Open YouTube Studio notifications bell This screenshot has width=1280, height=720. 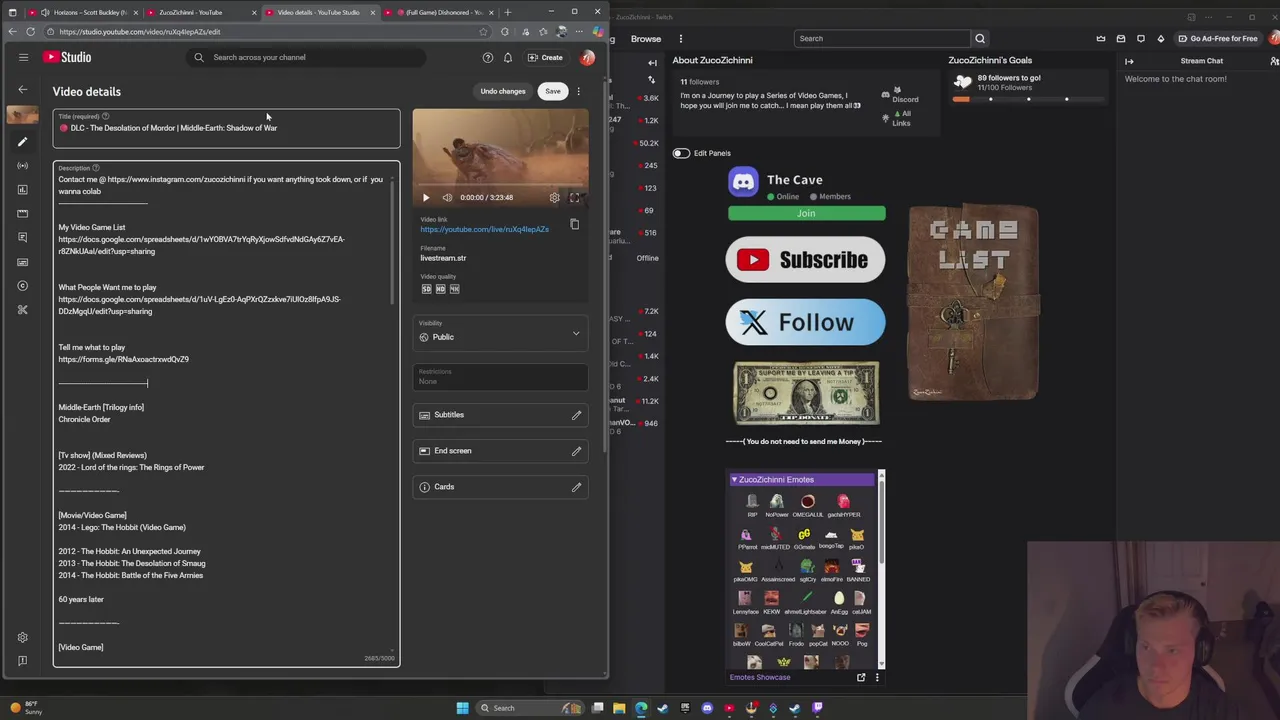pyautogui.click(x=507, y=57)
